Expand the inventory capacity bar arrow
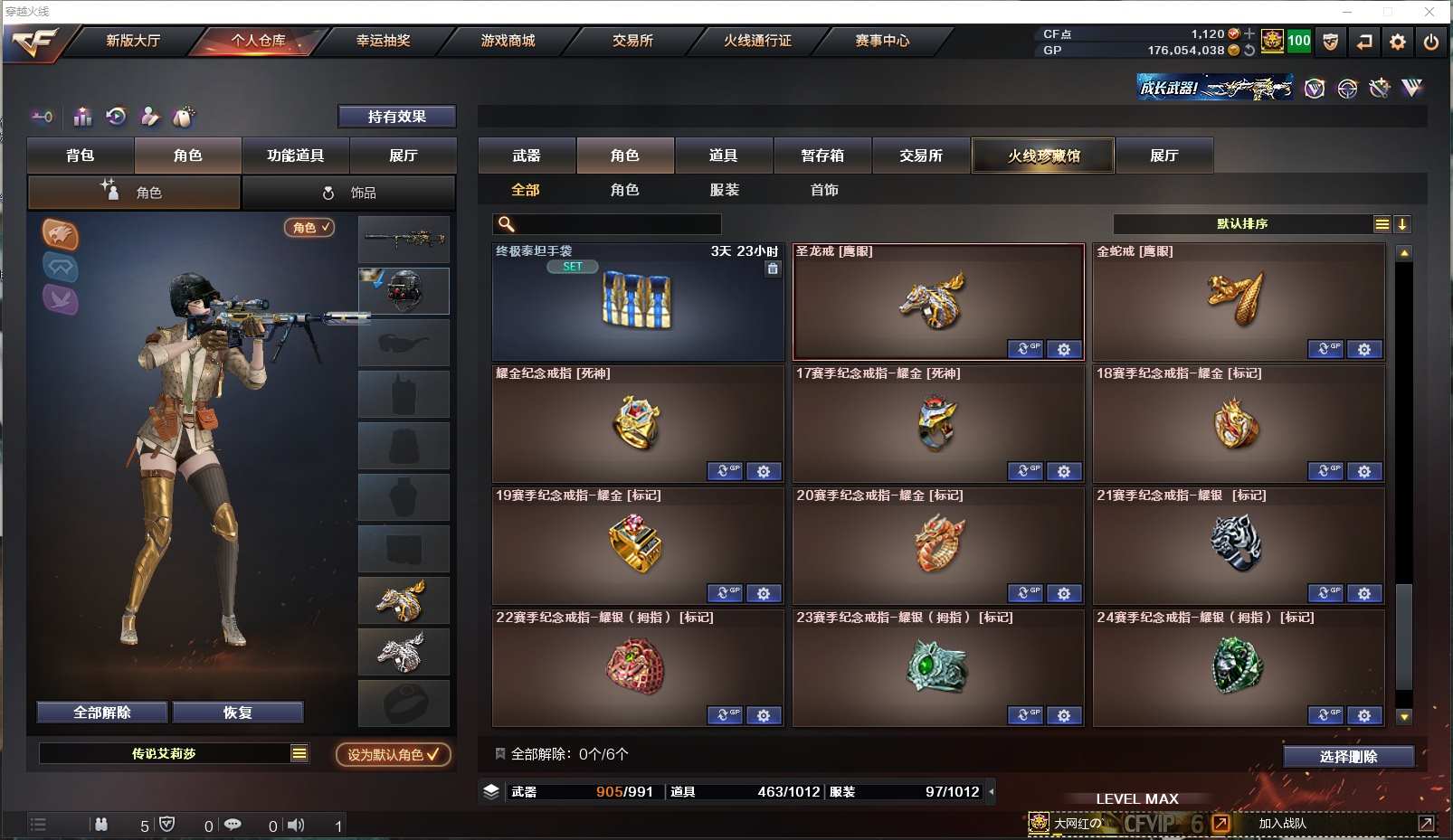1453x840 pixels. coord(992,791)
